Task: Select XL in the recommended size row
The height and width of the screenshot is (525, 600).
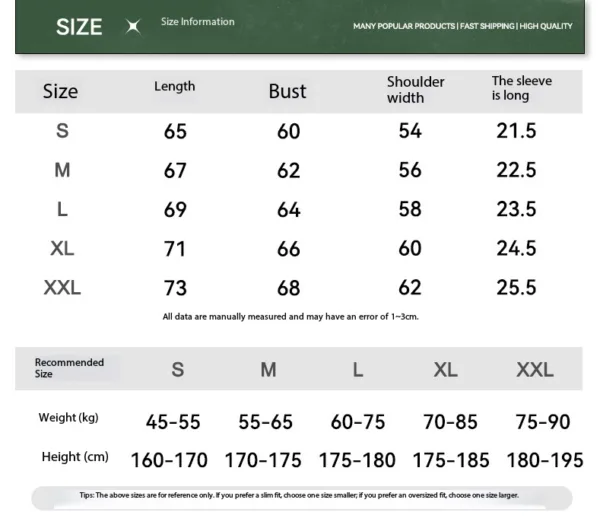Action: tap(445, 370)
